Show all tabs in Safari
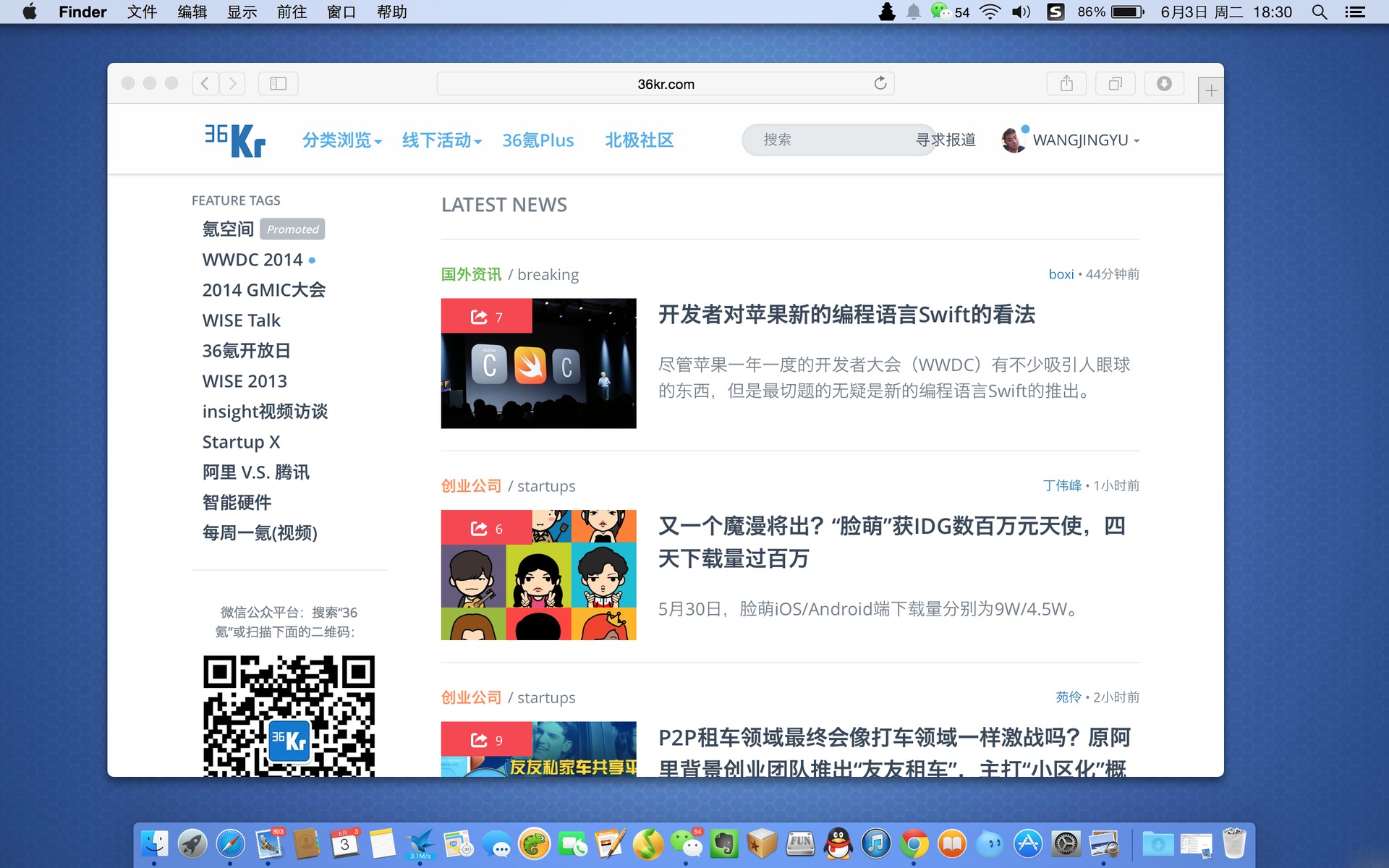Viewport: 1389px width, 868px height. tap(1116, 84)
